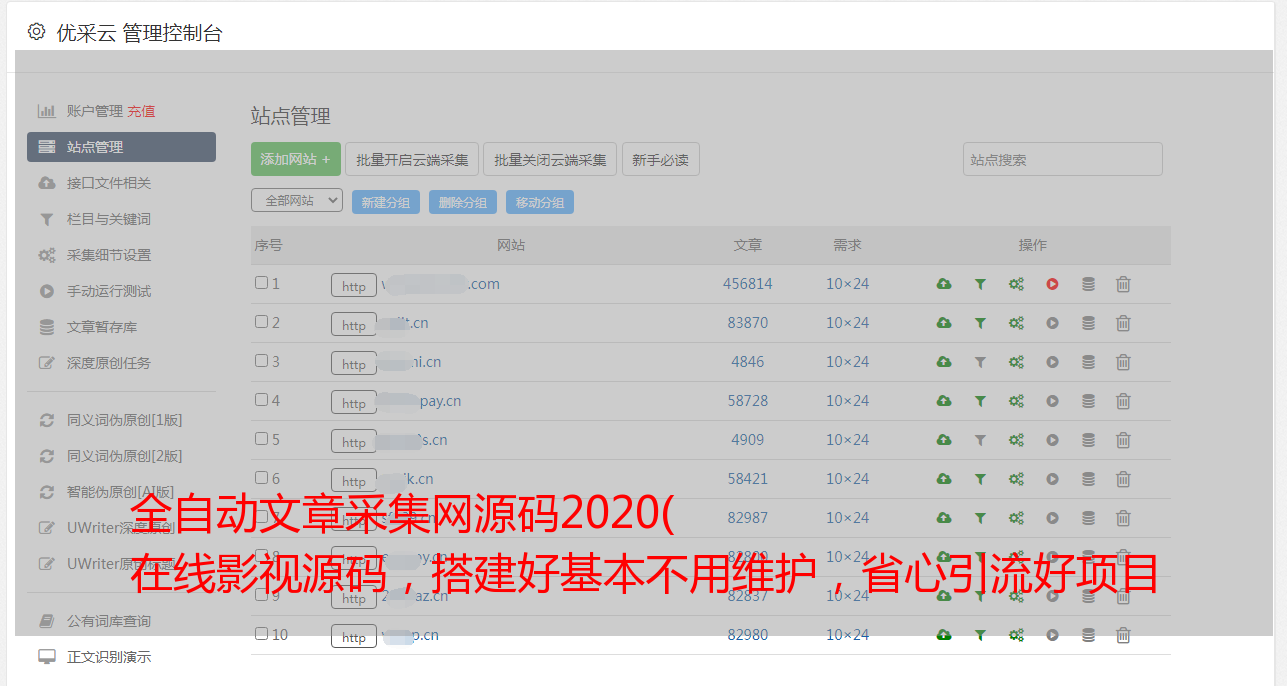Click the play icon in row 6
The image size is (1287, 686).
click(1052, 479)
